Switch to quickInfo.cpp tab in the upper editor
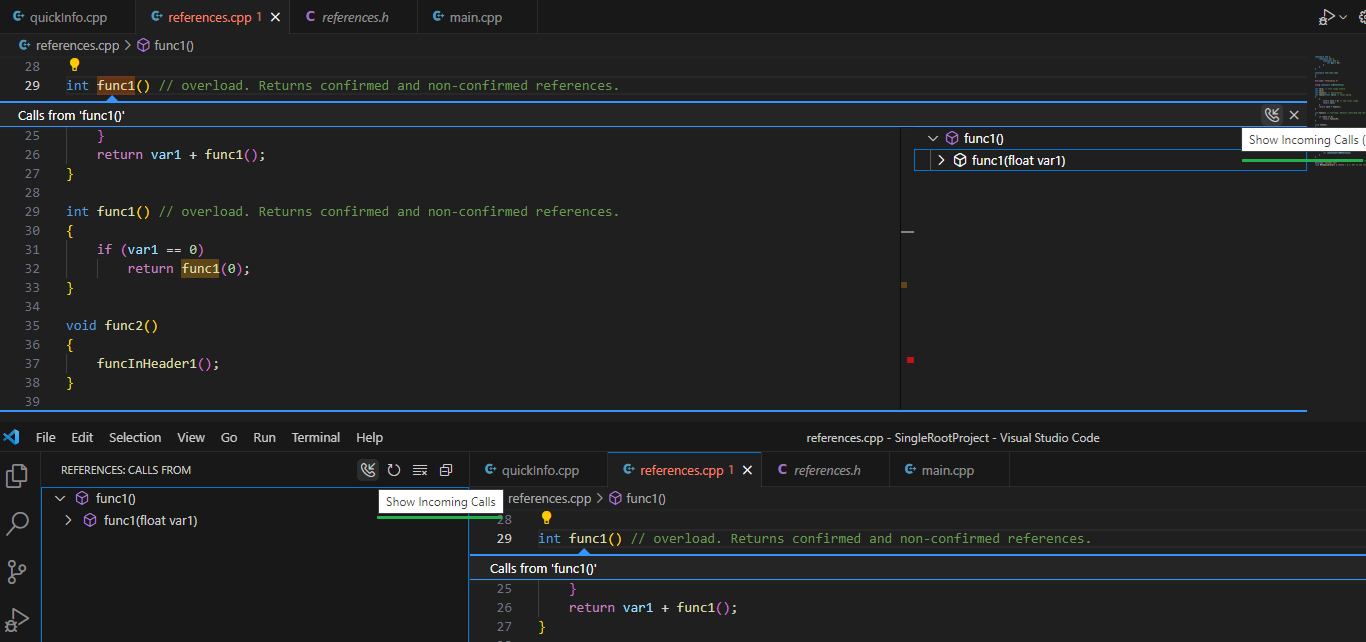Image resolution: width=1366 pixels, height=642 pixels. tap(68, 18)
